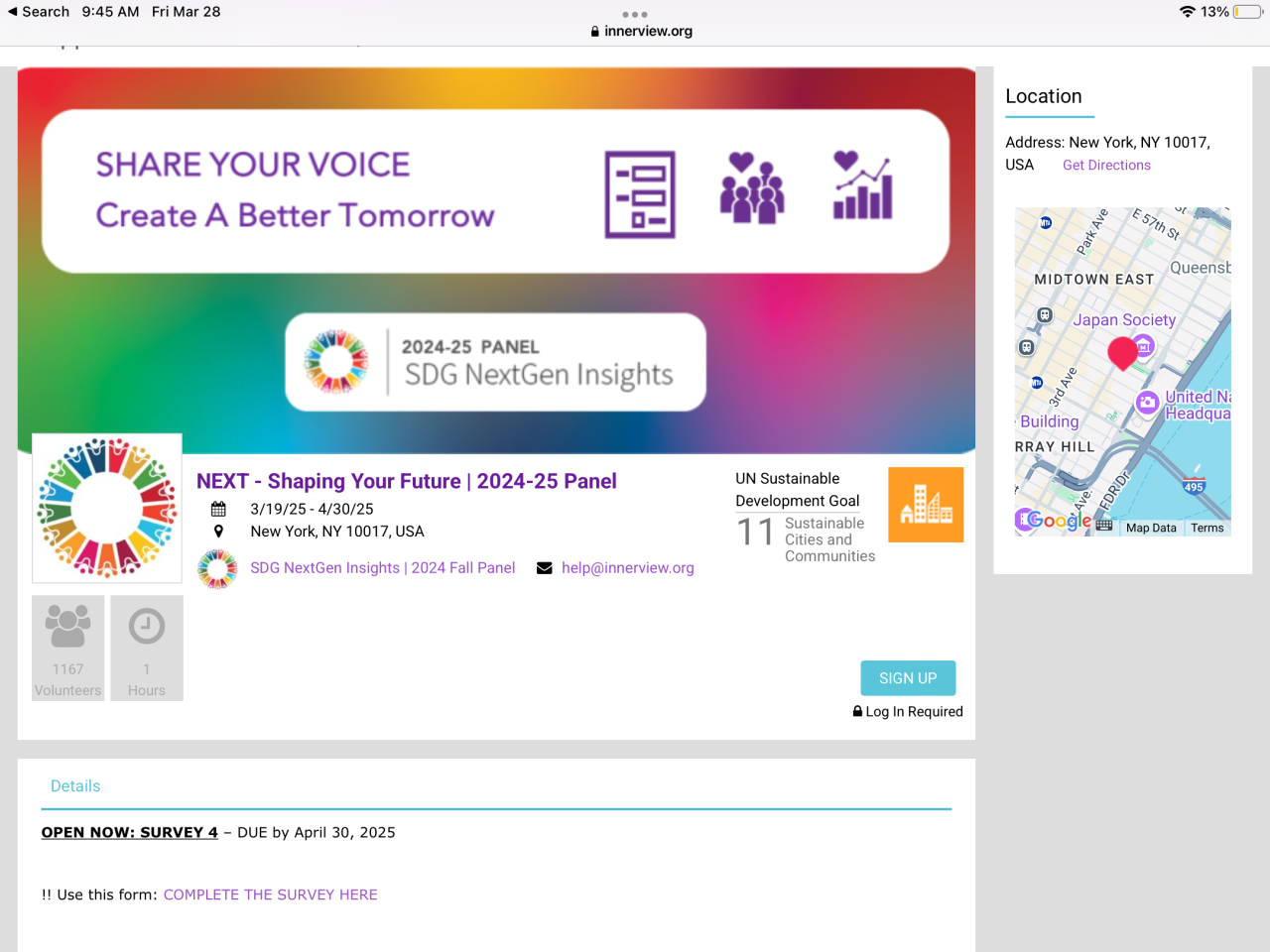Image resolution: width=1270 pixels, height=952 pixels.
Task: Click the red location pin on map
Action: pyautogui.click(x=1122, y=352)
